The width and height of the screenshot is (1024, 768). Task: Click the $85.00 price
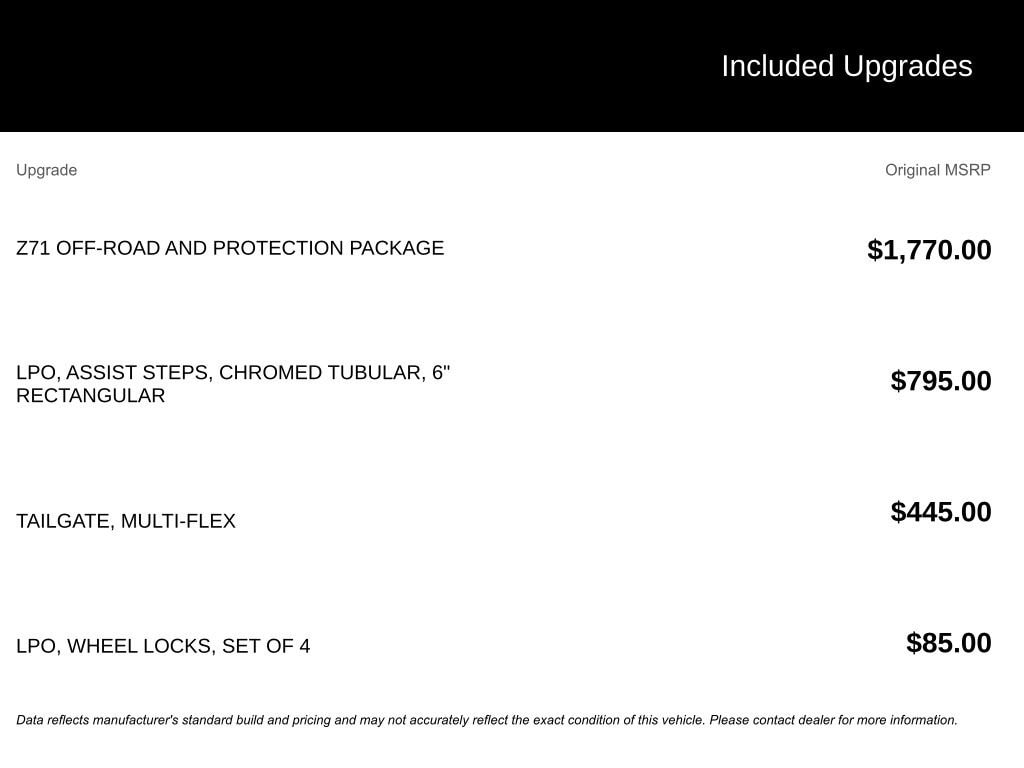click(948, 643)
